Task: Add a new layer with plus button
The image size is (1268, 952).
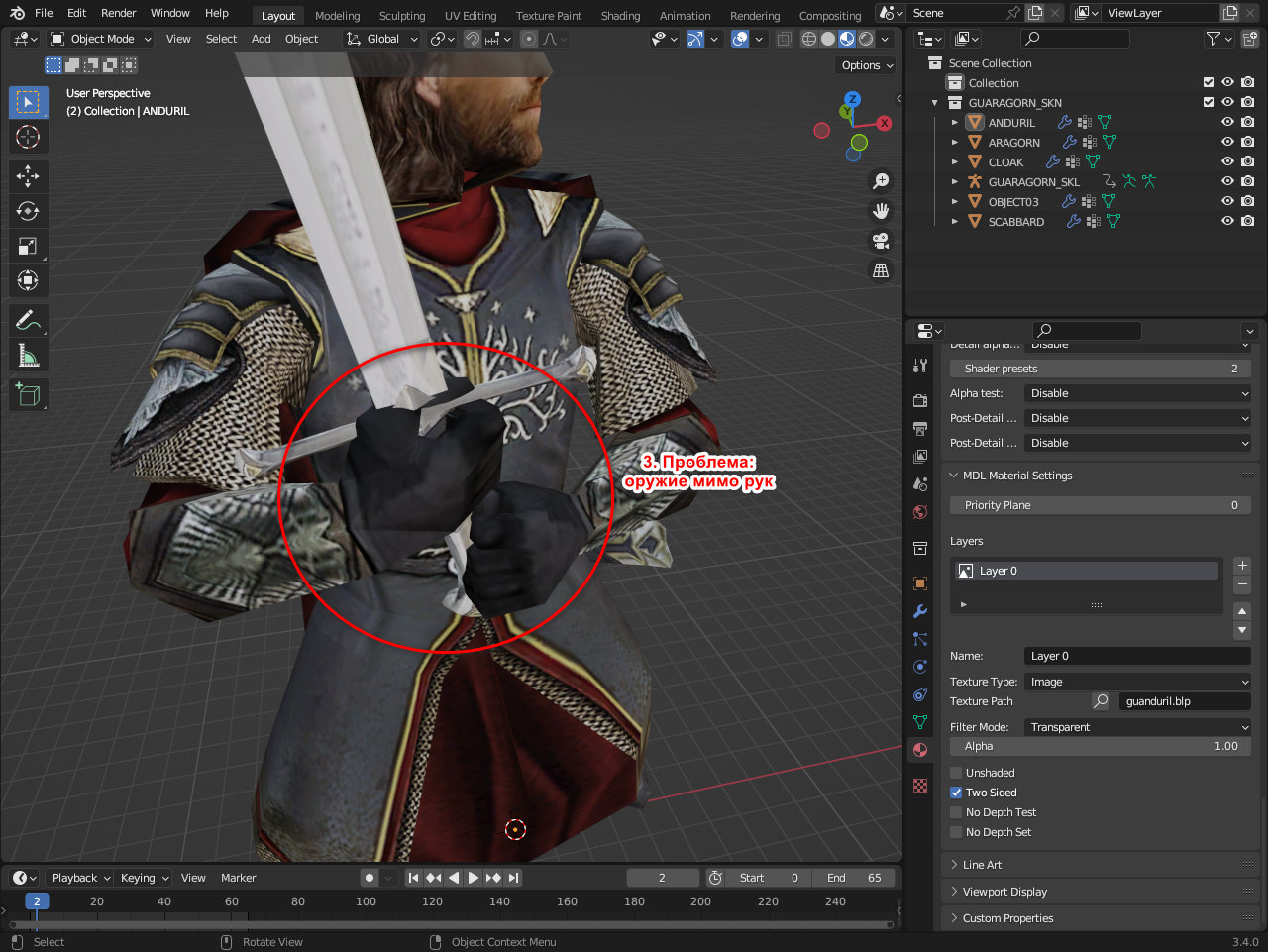Action: pos(1242,566)
